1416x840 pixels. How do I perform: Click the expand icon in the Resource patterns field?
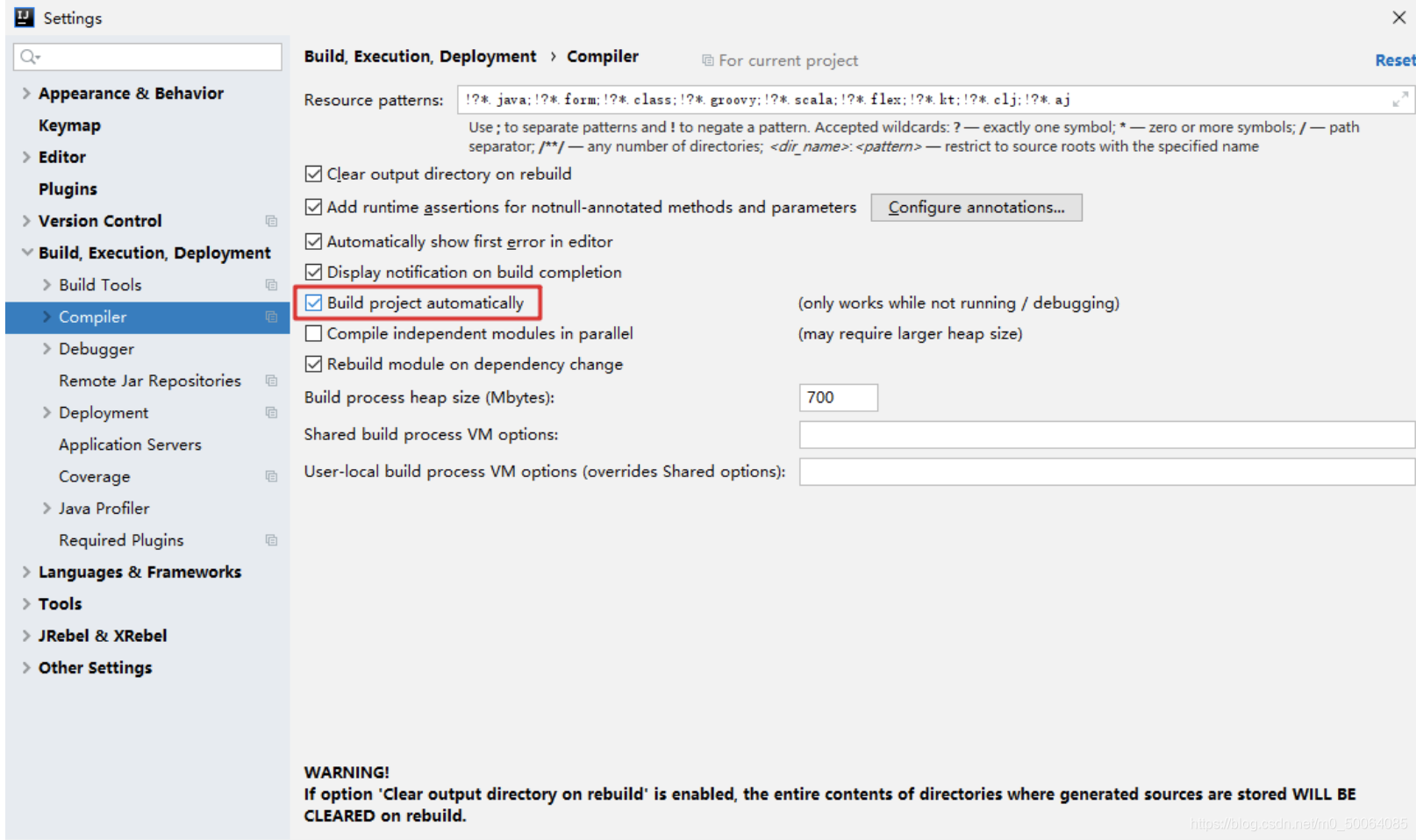coord(1400,100)
